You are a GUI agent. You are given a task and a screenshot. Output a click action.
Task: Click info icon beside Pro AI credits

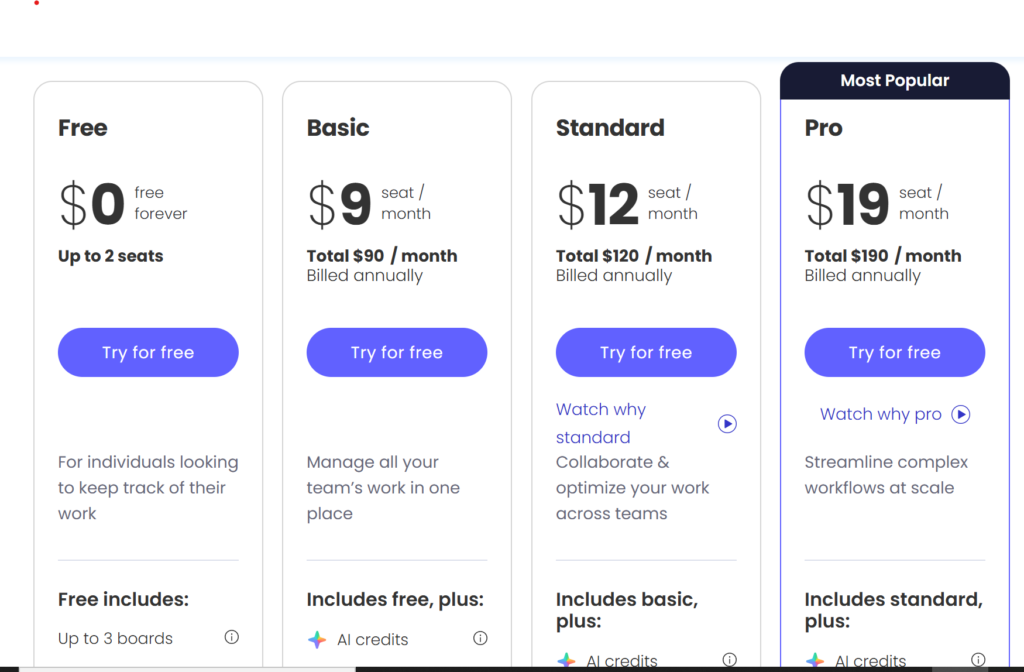click(x=978, y=660)
